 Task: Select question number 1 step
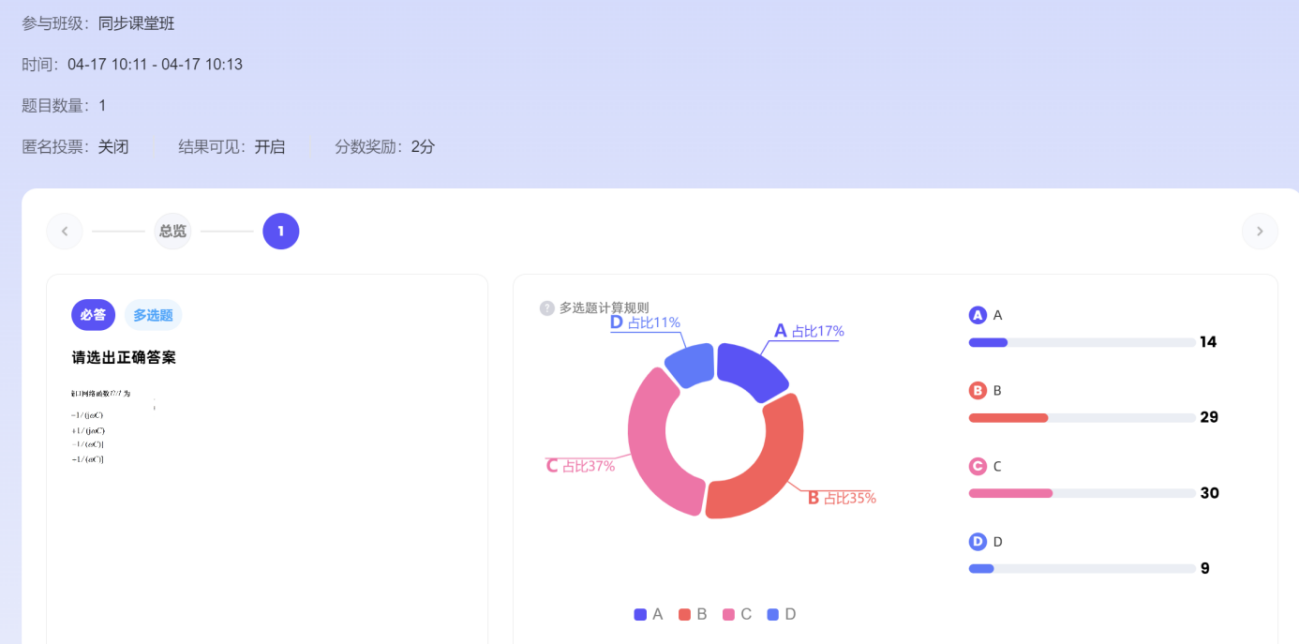click(281, 231)
